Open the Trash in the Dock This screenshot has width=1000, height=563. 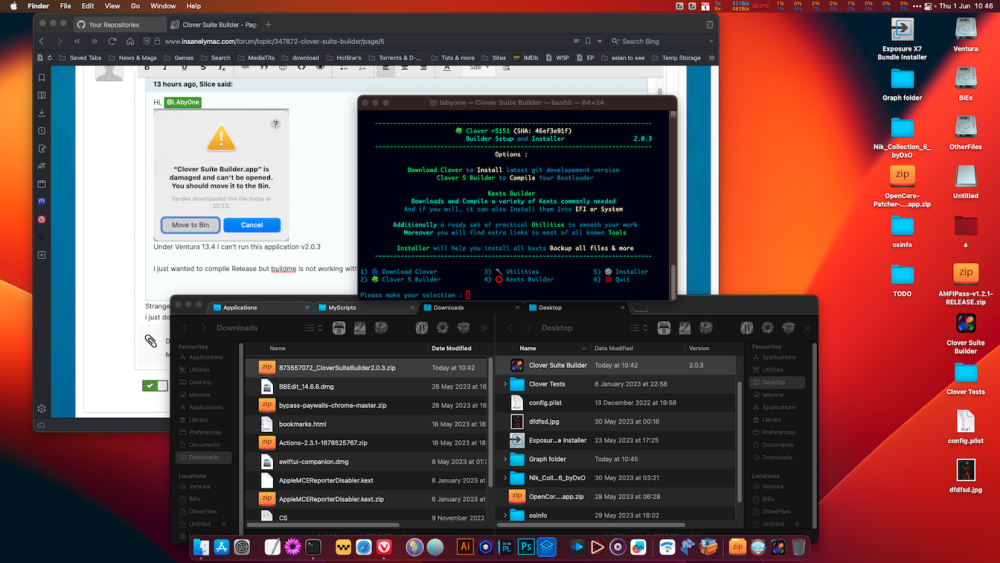click(798, 547)
